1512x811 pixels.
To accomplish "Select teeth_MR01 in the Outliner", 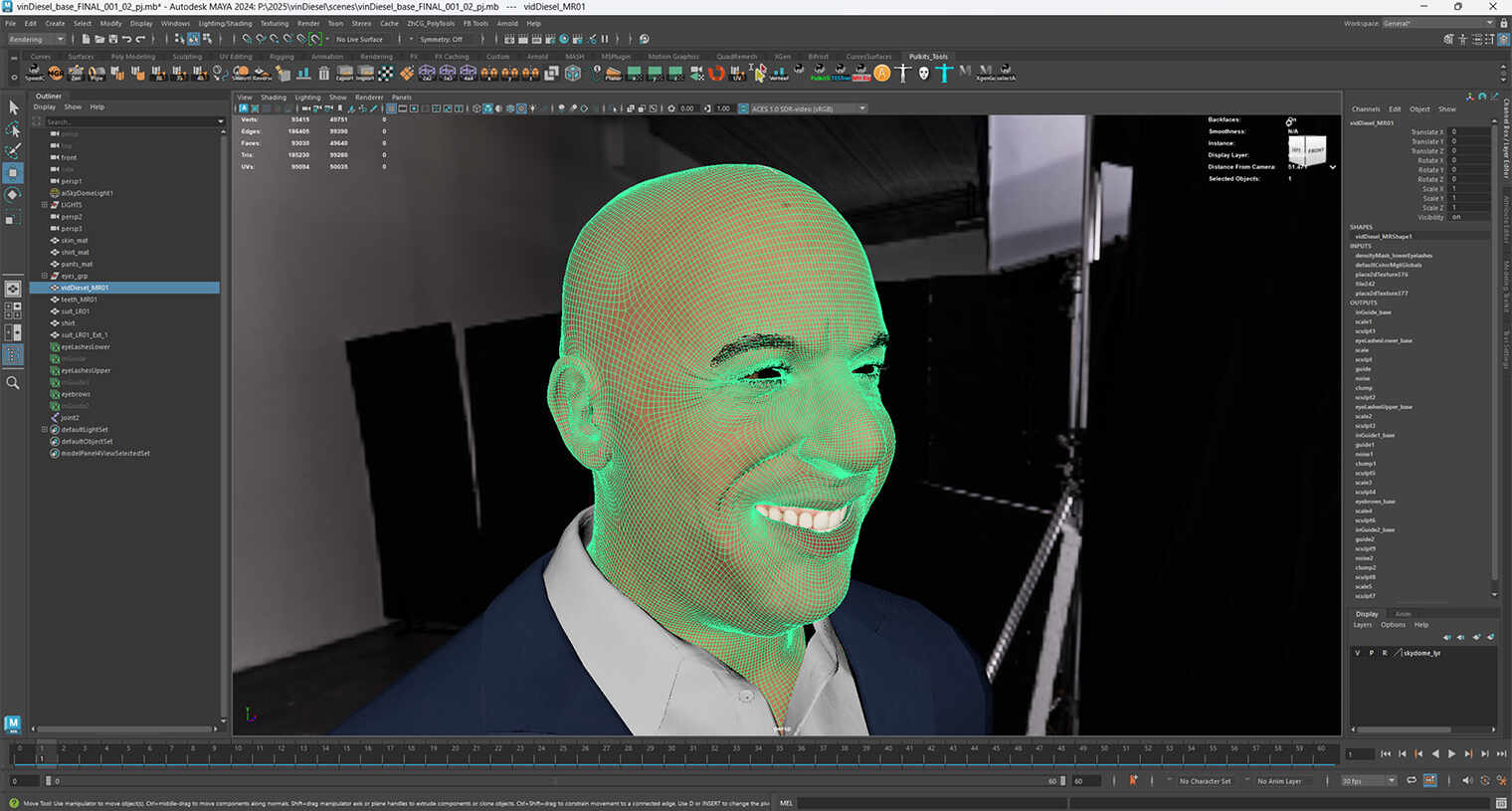I will pyautogui.click(x=79, y=300).
